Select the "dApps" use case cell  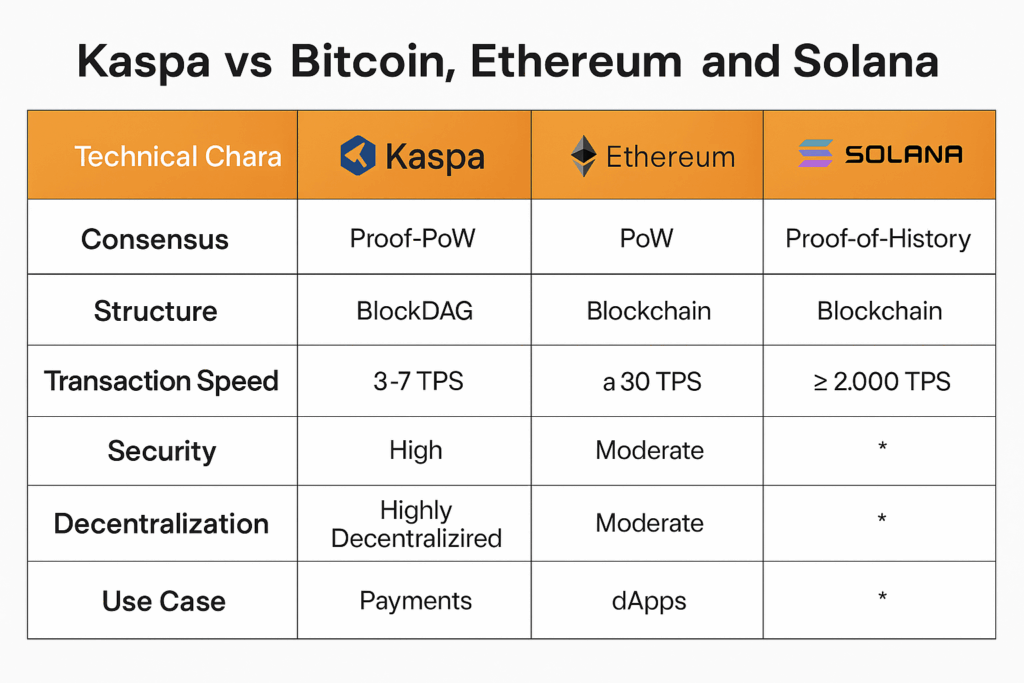click(x=649, y=601)
